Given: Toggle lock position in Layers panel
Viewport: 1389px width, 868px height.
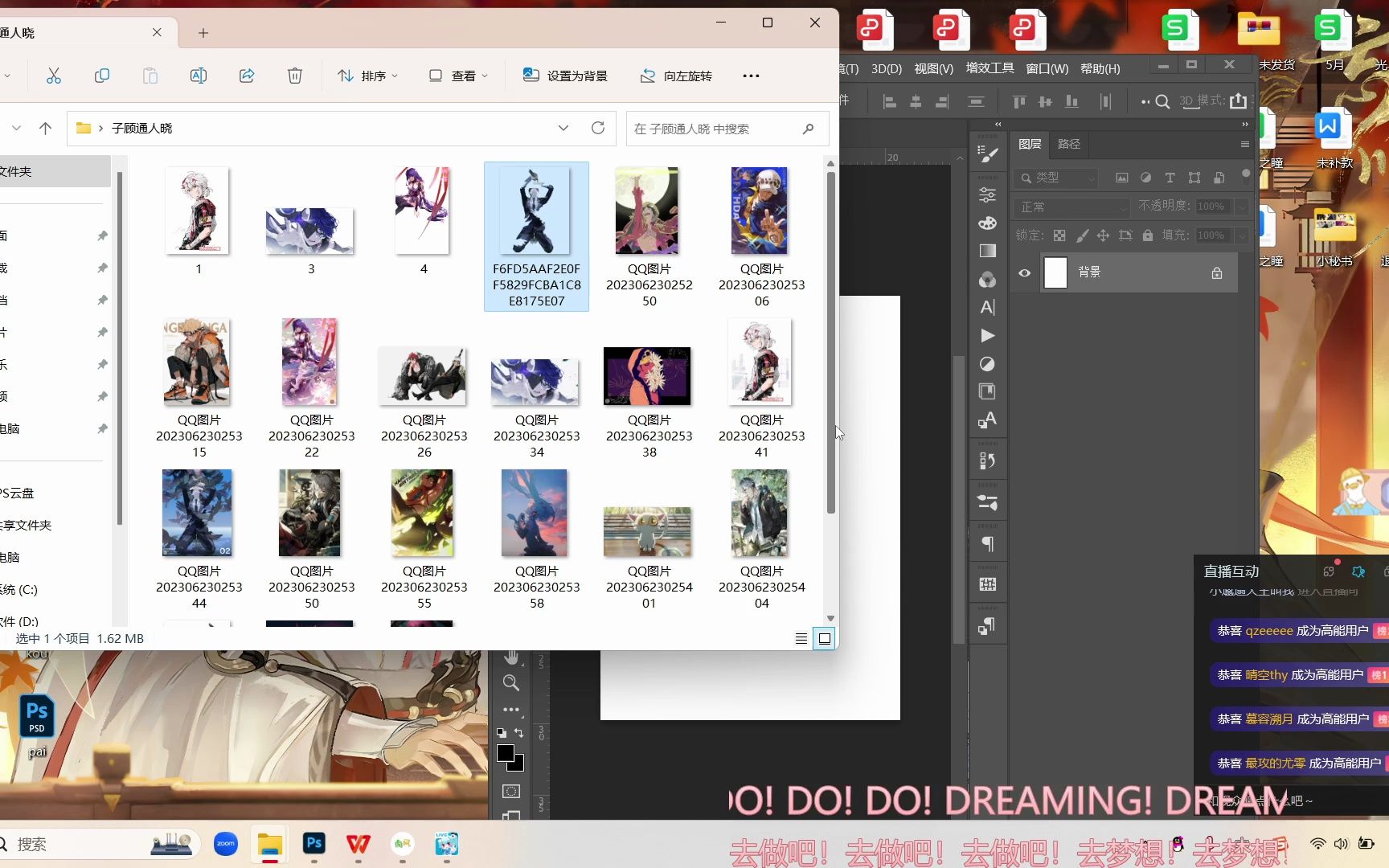Looking at the screenshot, I should coord(1103,235).
